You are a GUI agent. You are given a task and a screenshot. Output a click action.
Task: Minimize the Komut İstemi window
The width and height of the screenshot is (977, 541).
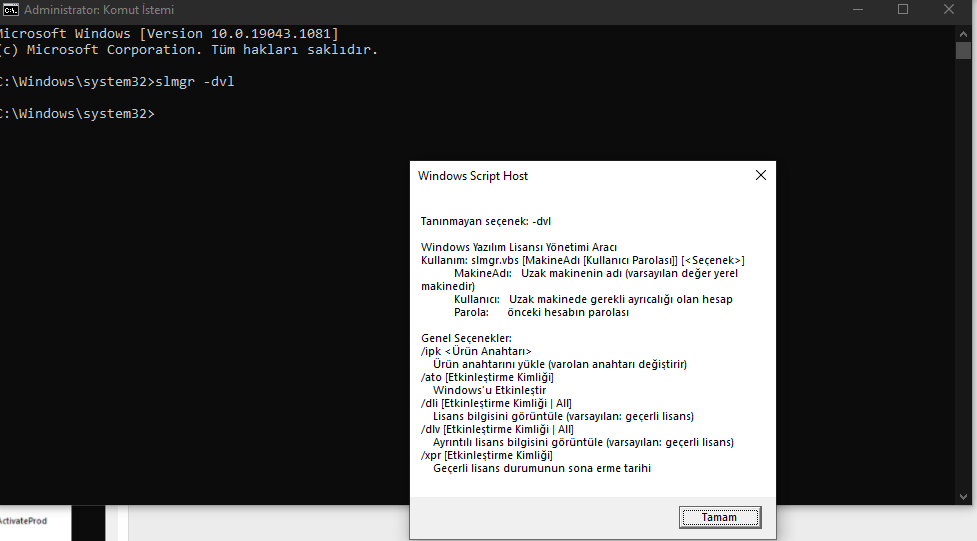pos(858,9)
